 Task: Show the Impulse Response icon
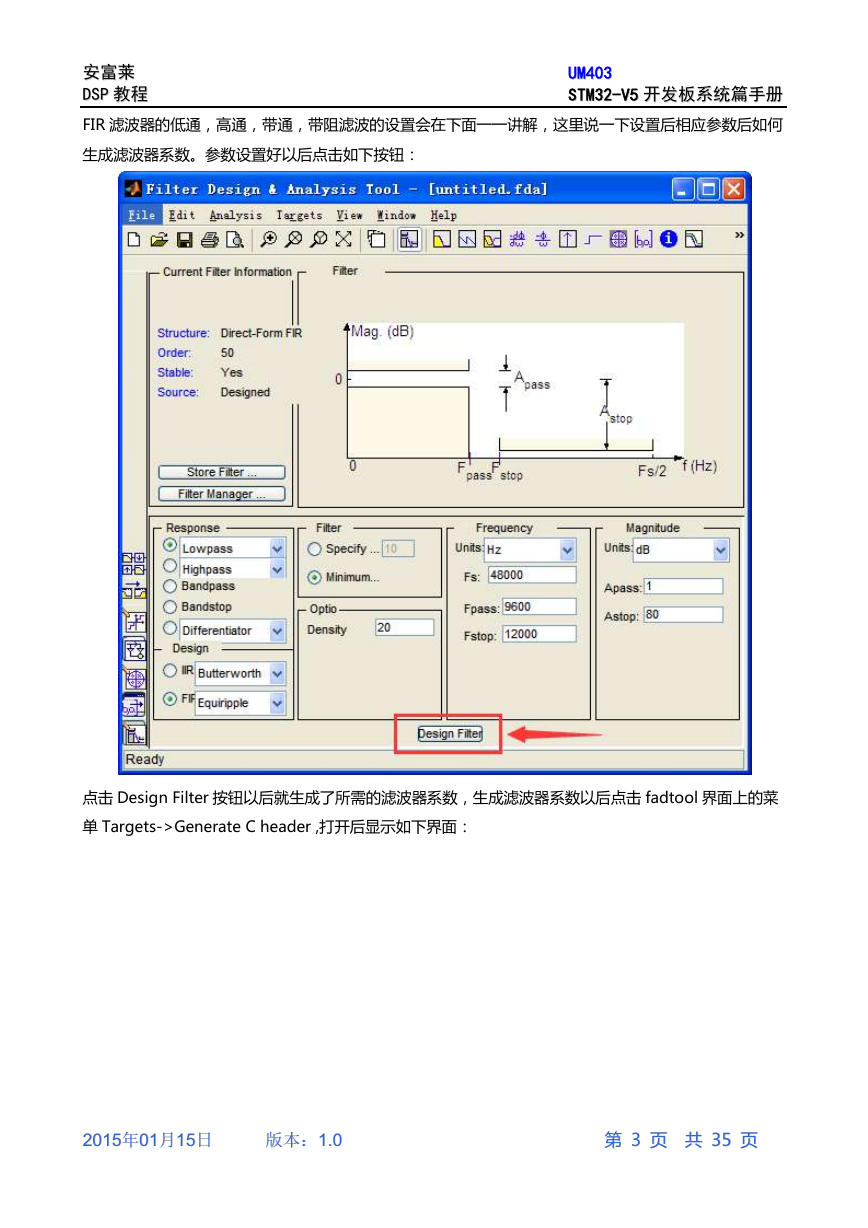(567, 239)
